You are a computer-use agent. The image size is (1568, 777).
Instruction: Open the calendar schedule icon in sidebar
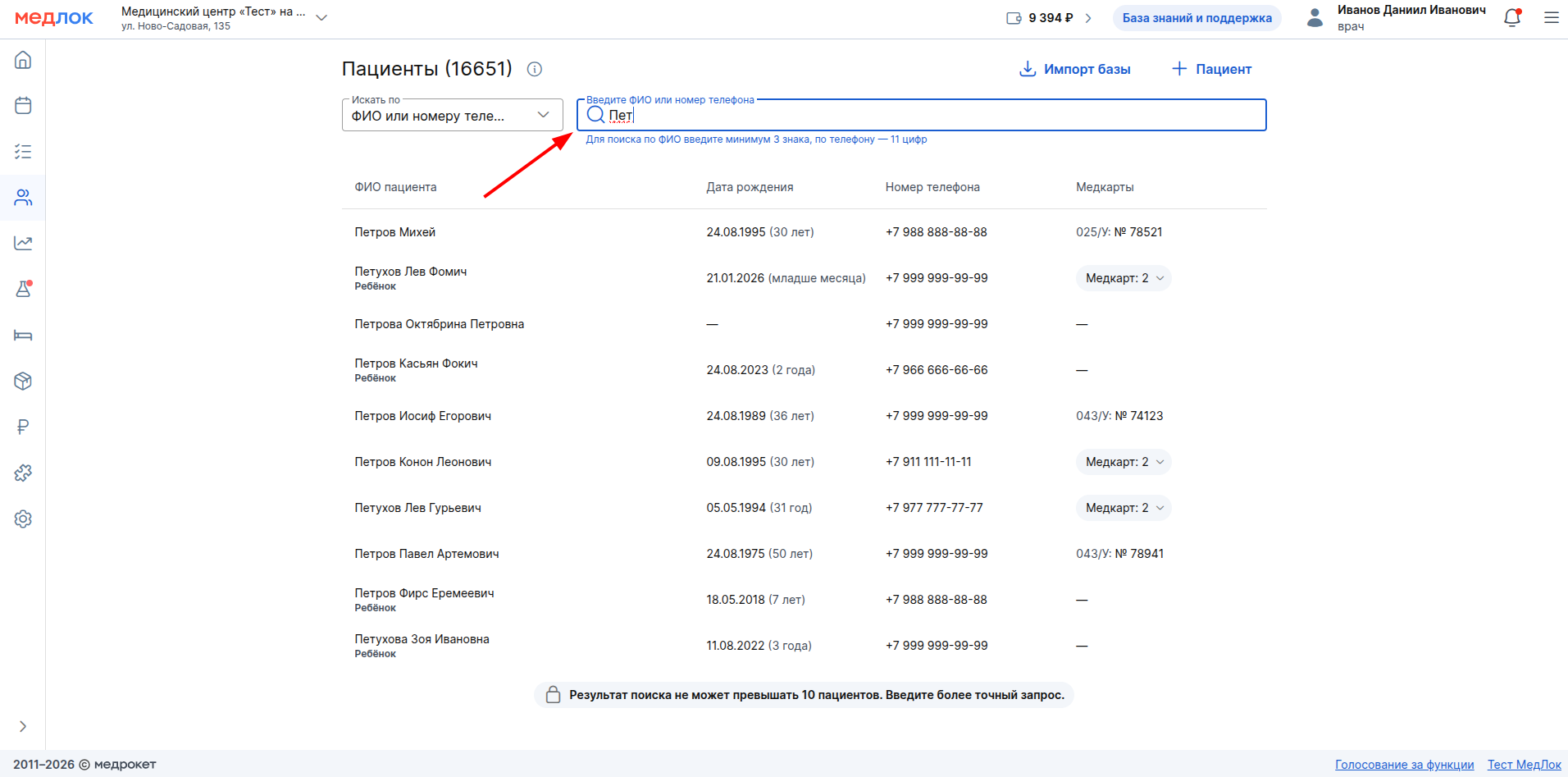[23, 106]
